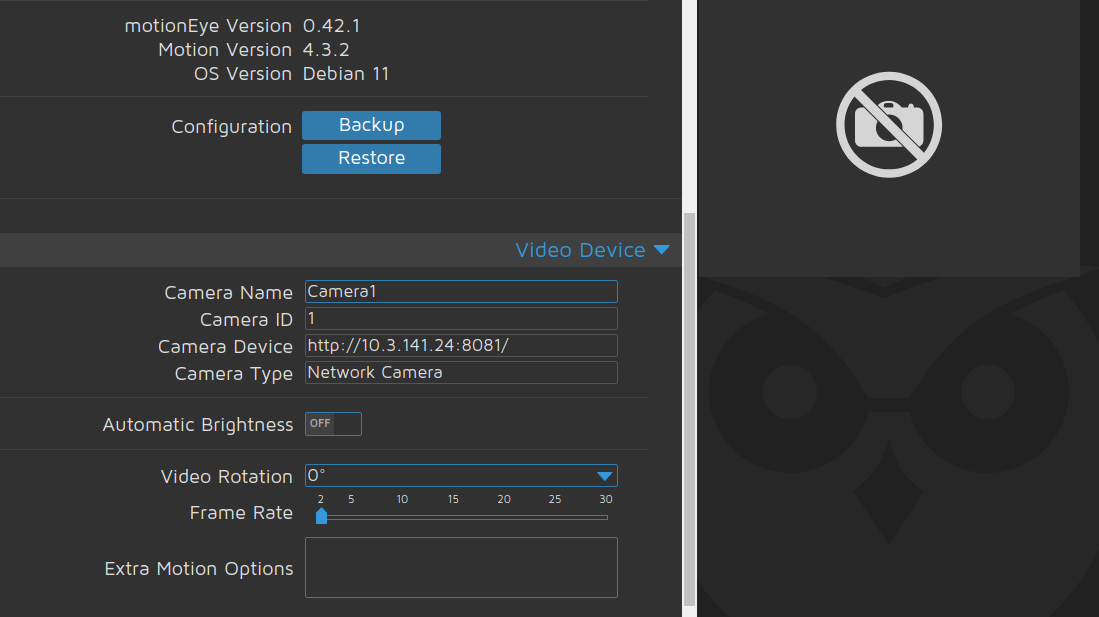Click the Restore button
Image resolution: width=1099 pixels, height=617 pixels.
click(371, 158)
